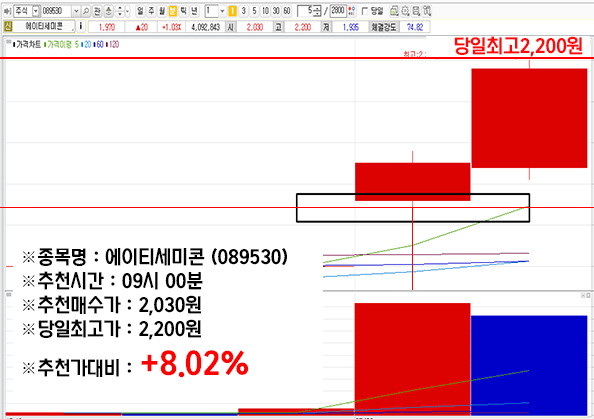Screen dimensions: 594x419
Task: Click the last toolbar icon at top right
Action: click(427, 11)
